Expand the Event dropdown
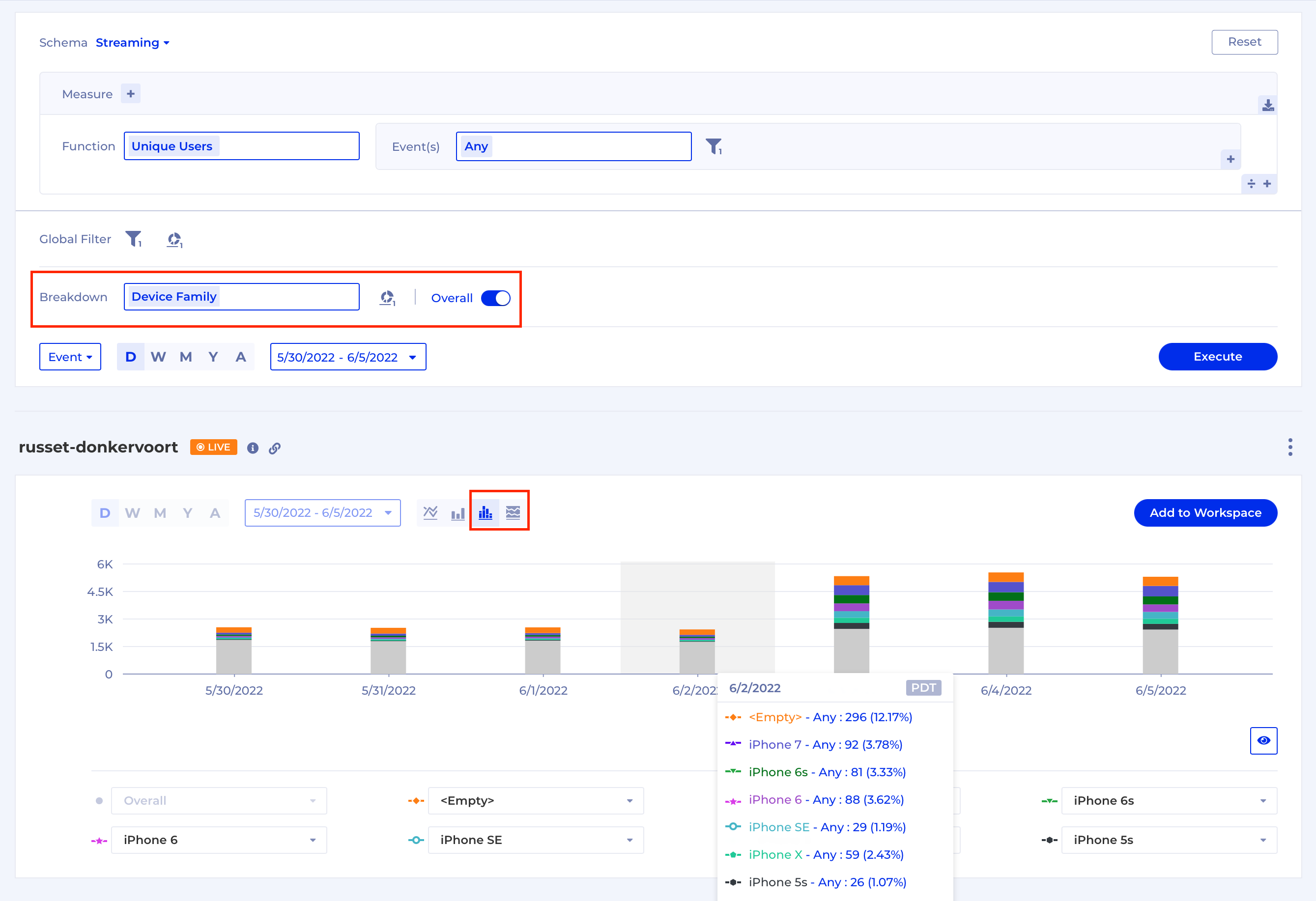1316x901 pixels. tap(70, 357)
